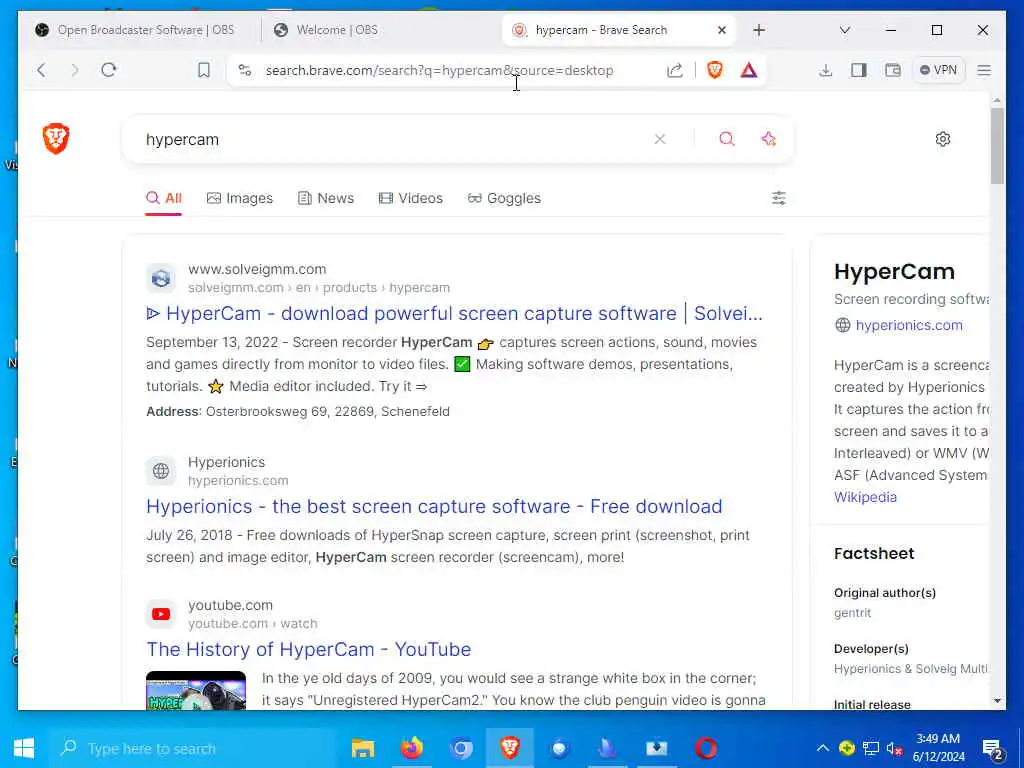Image resolution: width=1024 pixels, height=768 pixels.
Task: Click the solveigmm.com breadcrumb path text
Action: (x=319, y=287)
